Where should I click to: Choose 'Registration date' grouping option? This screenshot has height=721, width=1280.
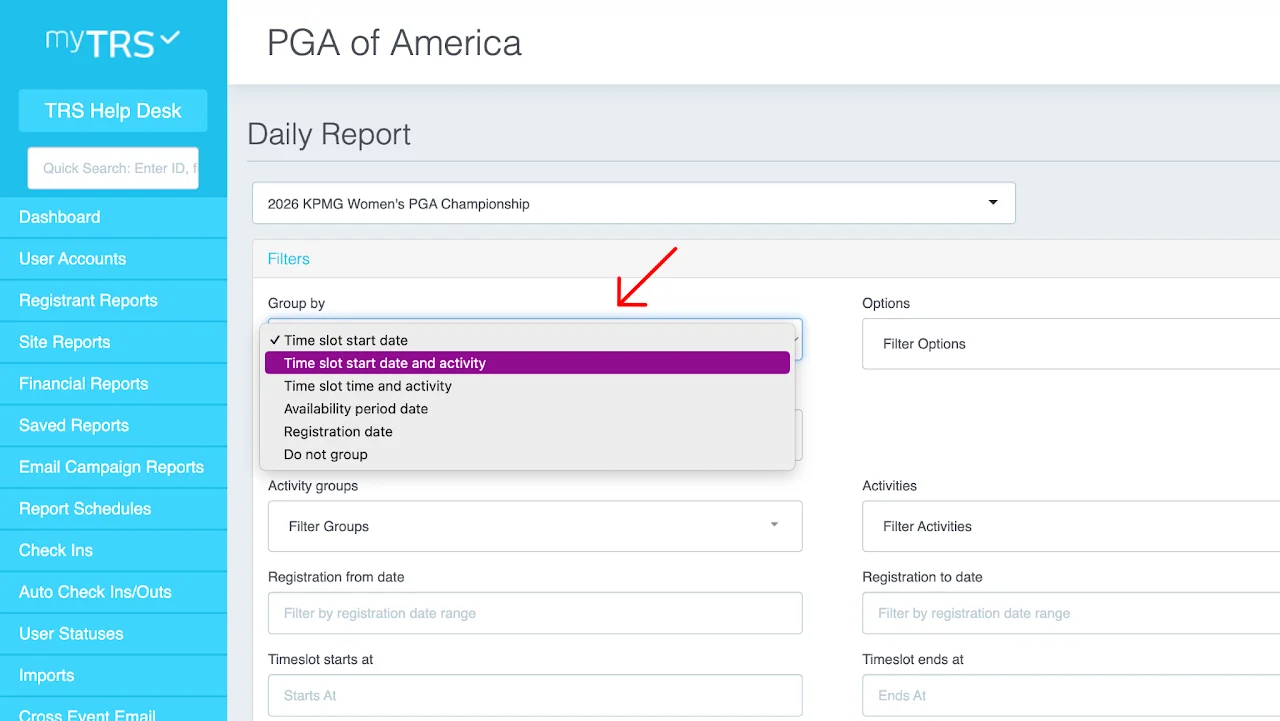pos(527,432)
